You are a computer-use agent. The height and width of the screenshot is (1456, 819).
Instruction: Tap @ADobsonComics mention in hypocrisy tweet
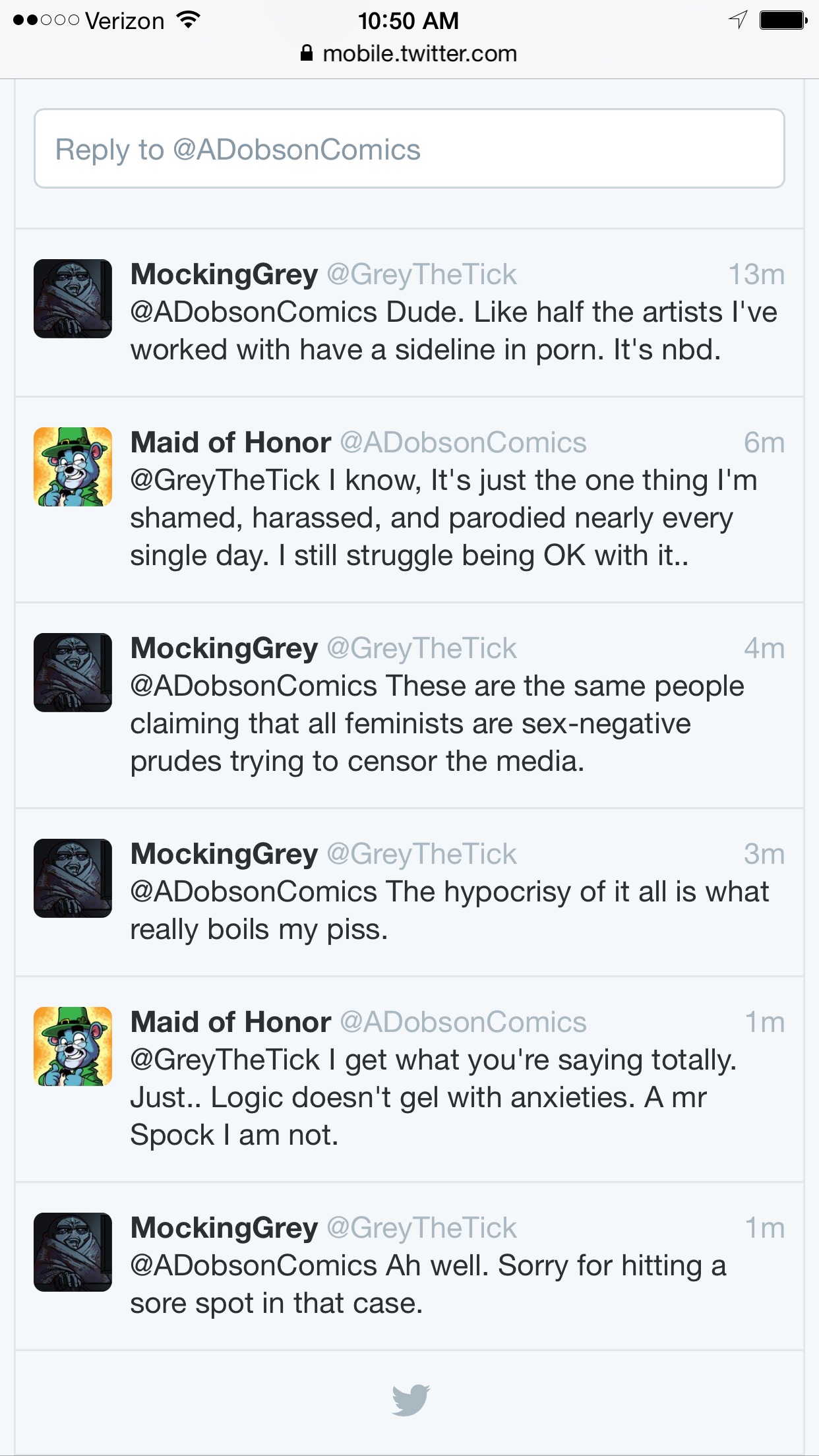tap(254, 892)
